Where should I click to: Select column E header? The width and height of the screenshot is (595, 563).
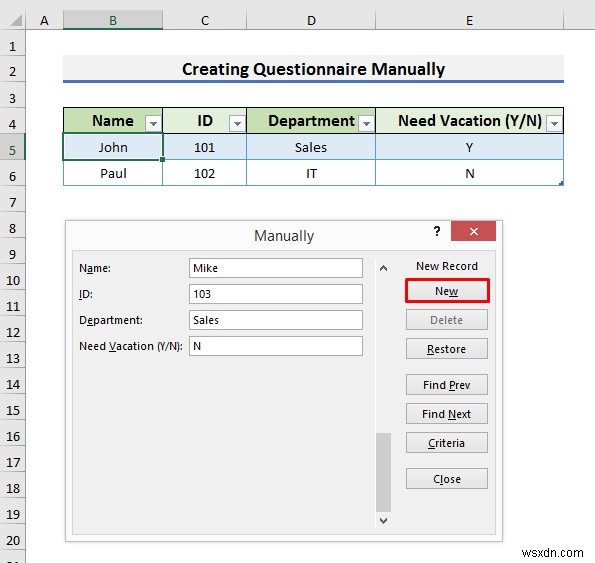pyautogui.click(x=470, y=20)
